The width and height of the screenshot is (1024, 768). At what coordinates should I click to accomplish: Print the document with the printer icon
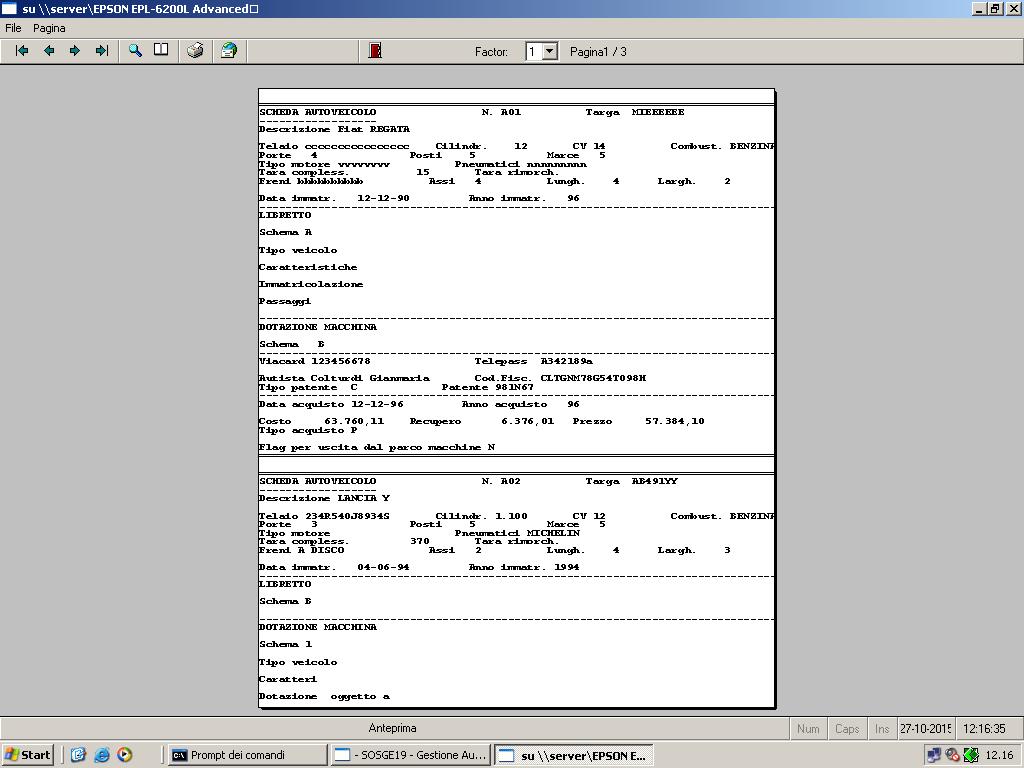tap(195, 50)
